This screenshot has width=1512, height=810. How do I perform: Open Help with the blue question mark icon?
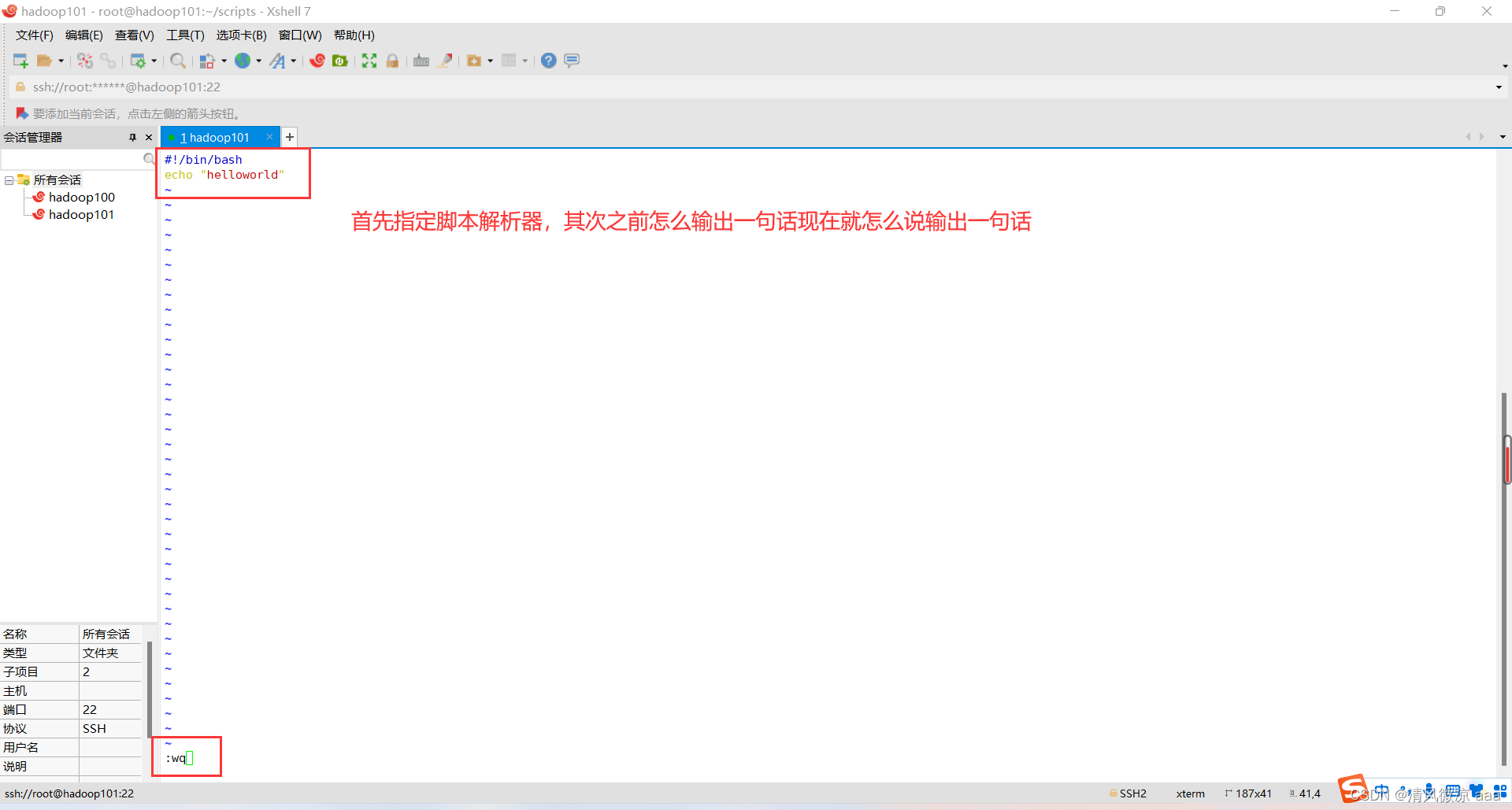549,61
